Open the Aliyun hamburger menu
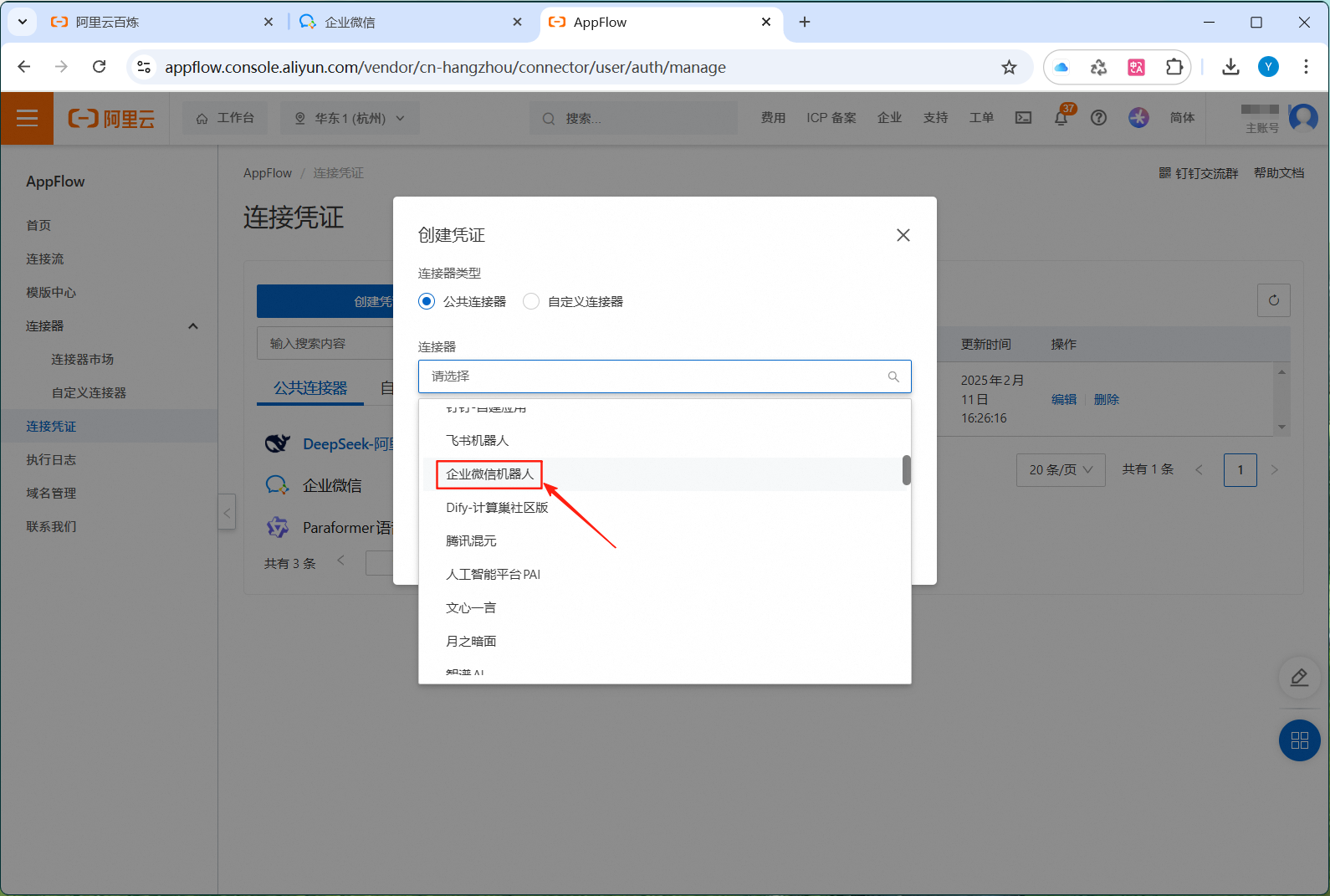The image size is (1330, 896). point(27,118)
